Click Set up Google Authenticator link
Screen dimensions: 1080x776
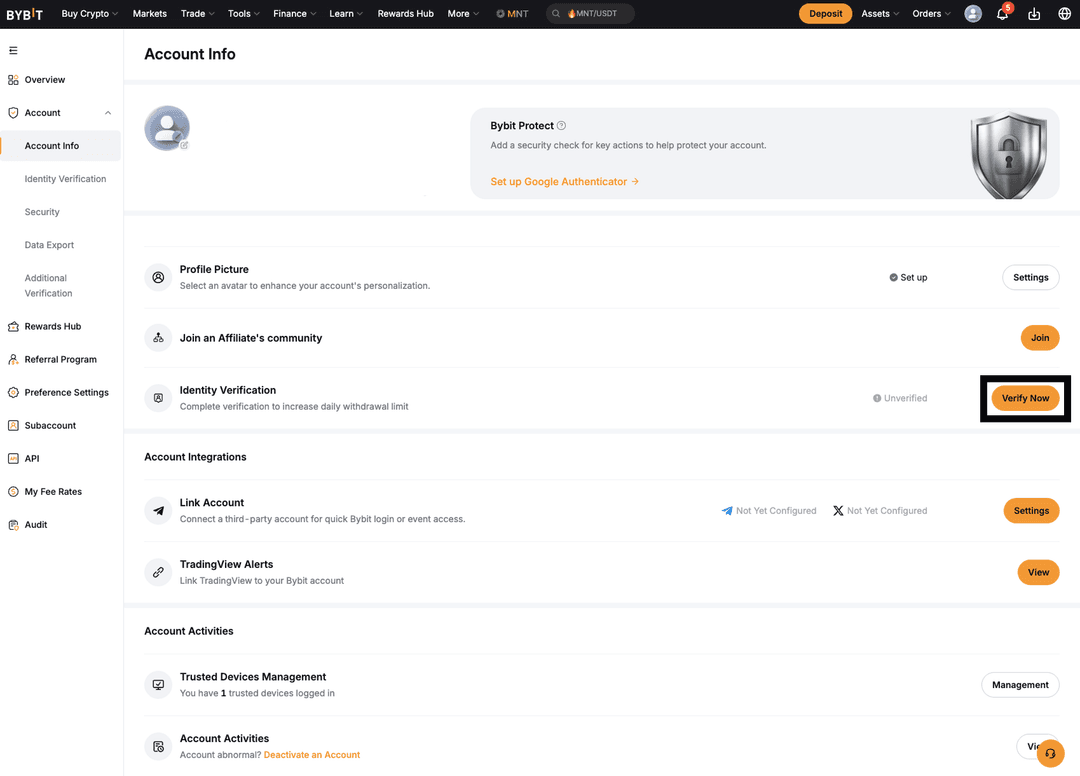pyautogui.click(x=564, y=182)
